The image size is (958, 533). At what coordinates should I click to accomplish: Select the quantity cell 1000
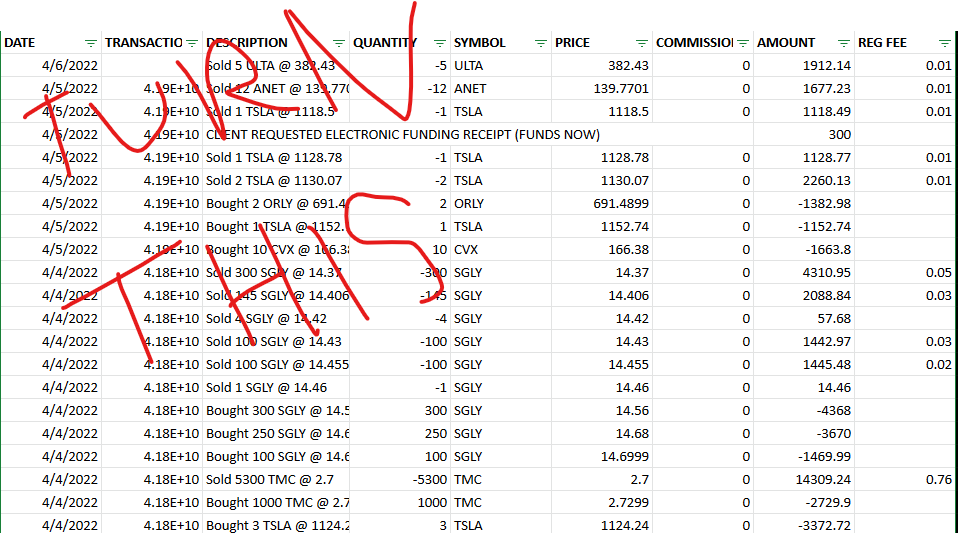[400, 502]
